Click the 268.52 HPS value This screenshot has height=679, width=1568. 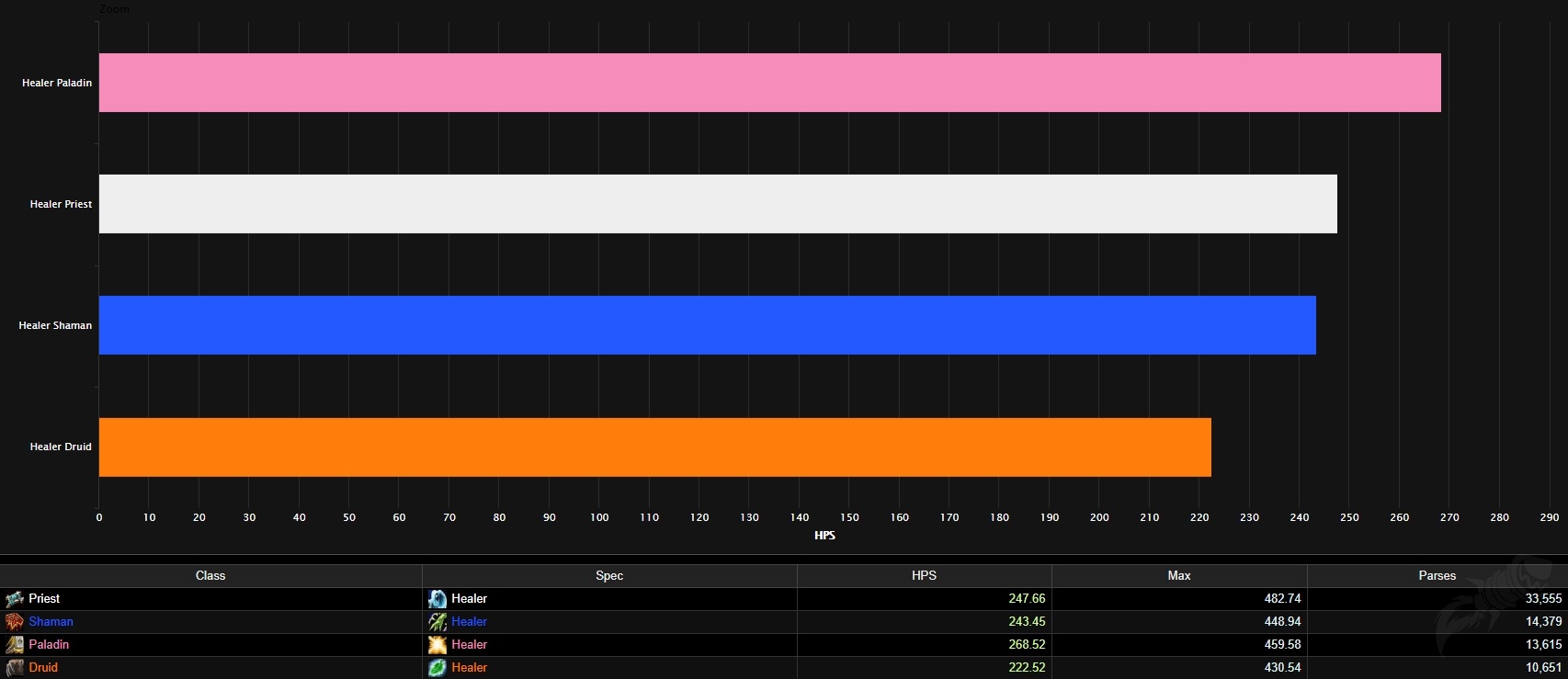(1027, 645)
